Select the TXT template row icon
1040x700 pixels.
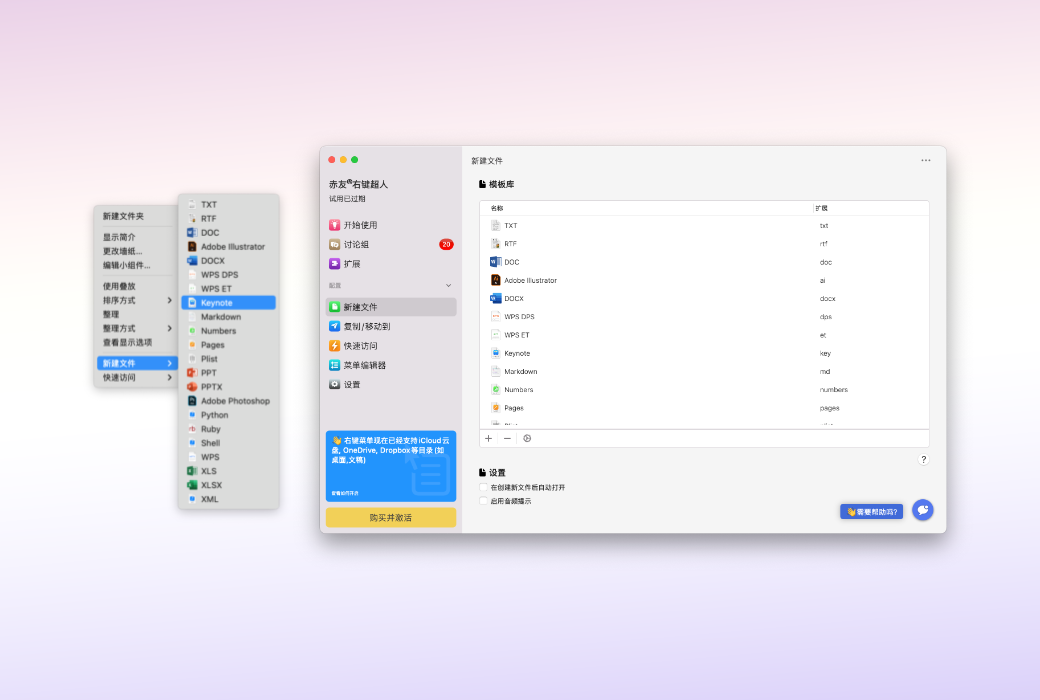point(495,226)
